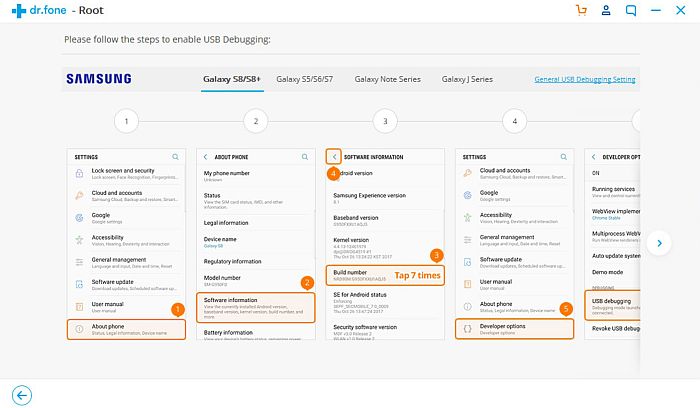This screenshot has height=408, width=700.
Task: Click the instruction text about USB Debugging
Action: 167,39
